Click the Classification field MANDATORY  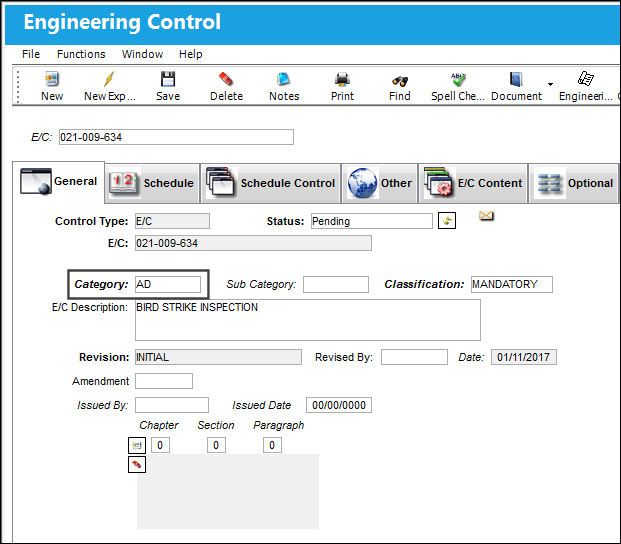[x=512, y=284]
